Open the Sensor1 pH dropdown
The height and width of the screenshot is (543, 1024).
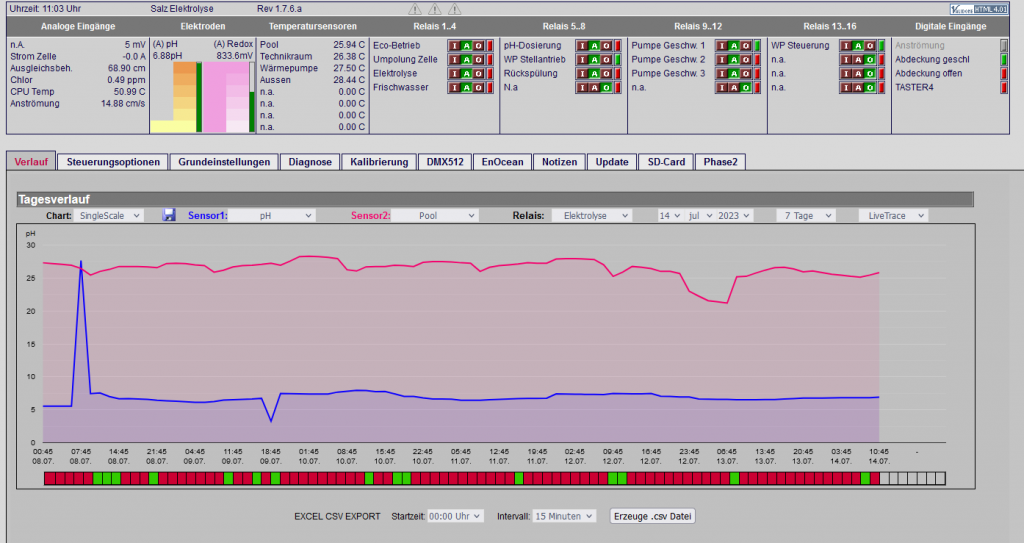(x=271, y=216)
